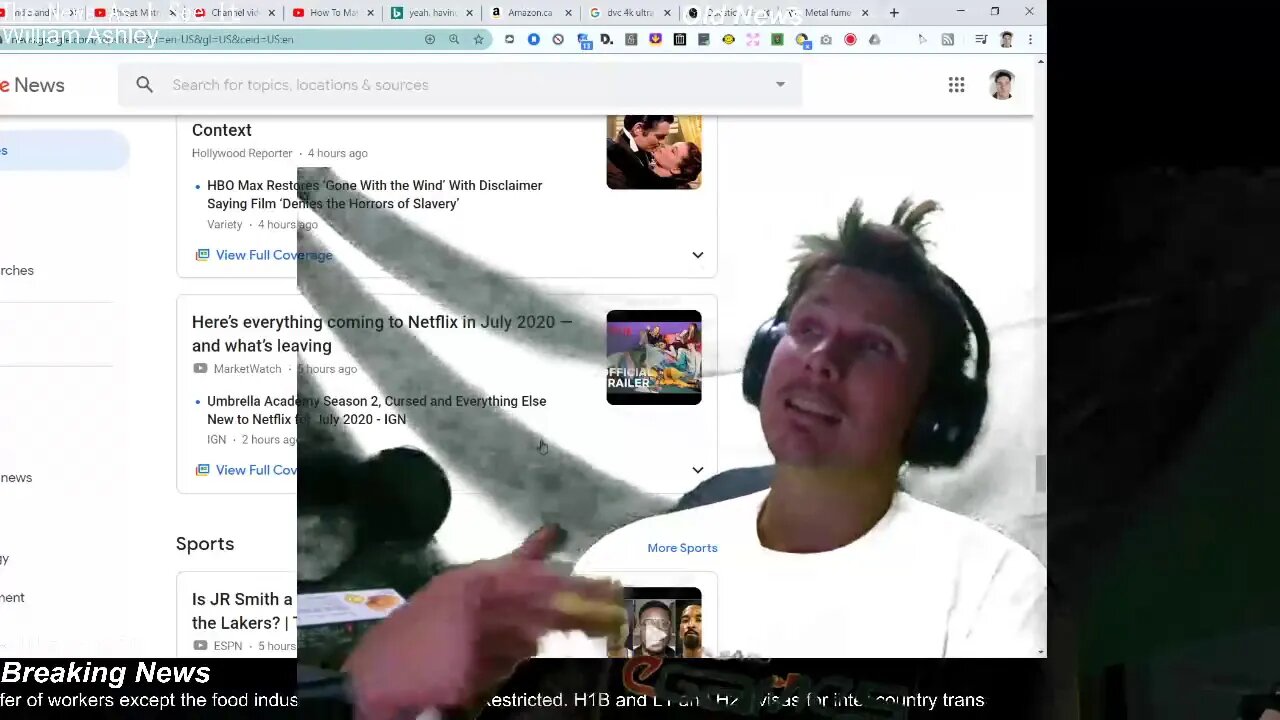The height and width of the screenshot is (720, 1280).
Task: Click the search magnifier icon in News
Action: (x=145, y=85)
